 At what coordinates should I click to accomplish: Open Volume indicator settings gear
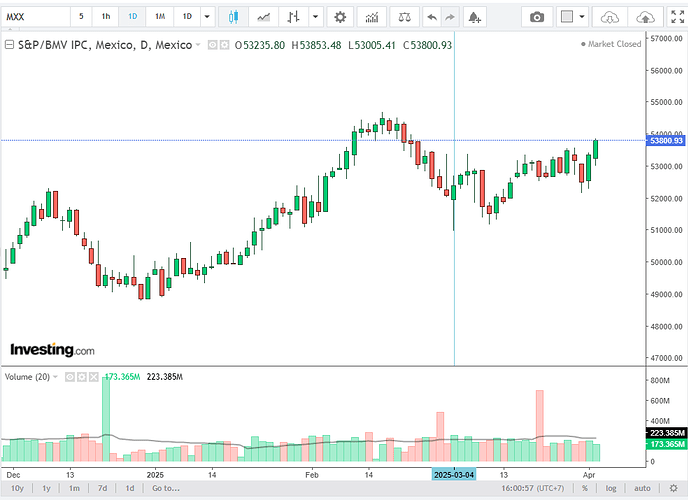point(82,377)
